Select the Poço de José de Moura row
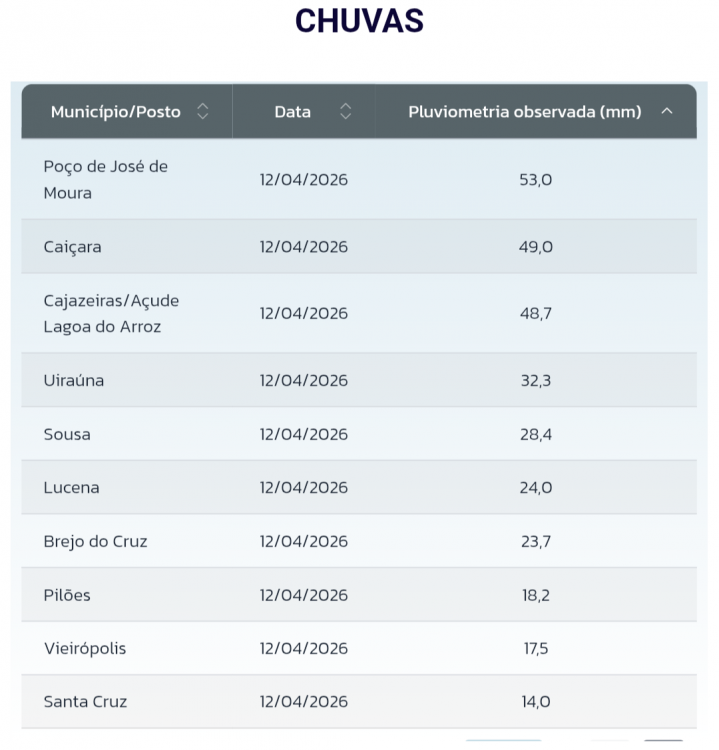This screenshot has width=719, height=750. pos(105,180)
